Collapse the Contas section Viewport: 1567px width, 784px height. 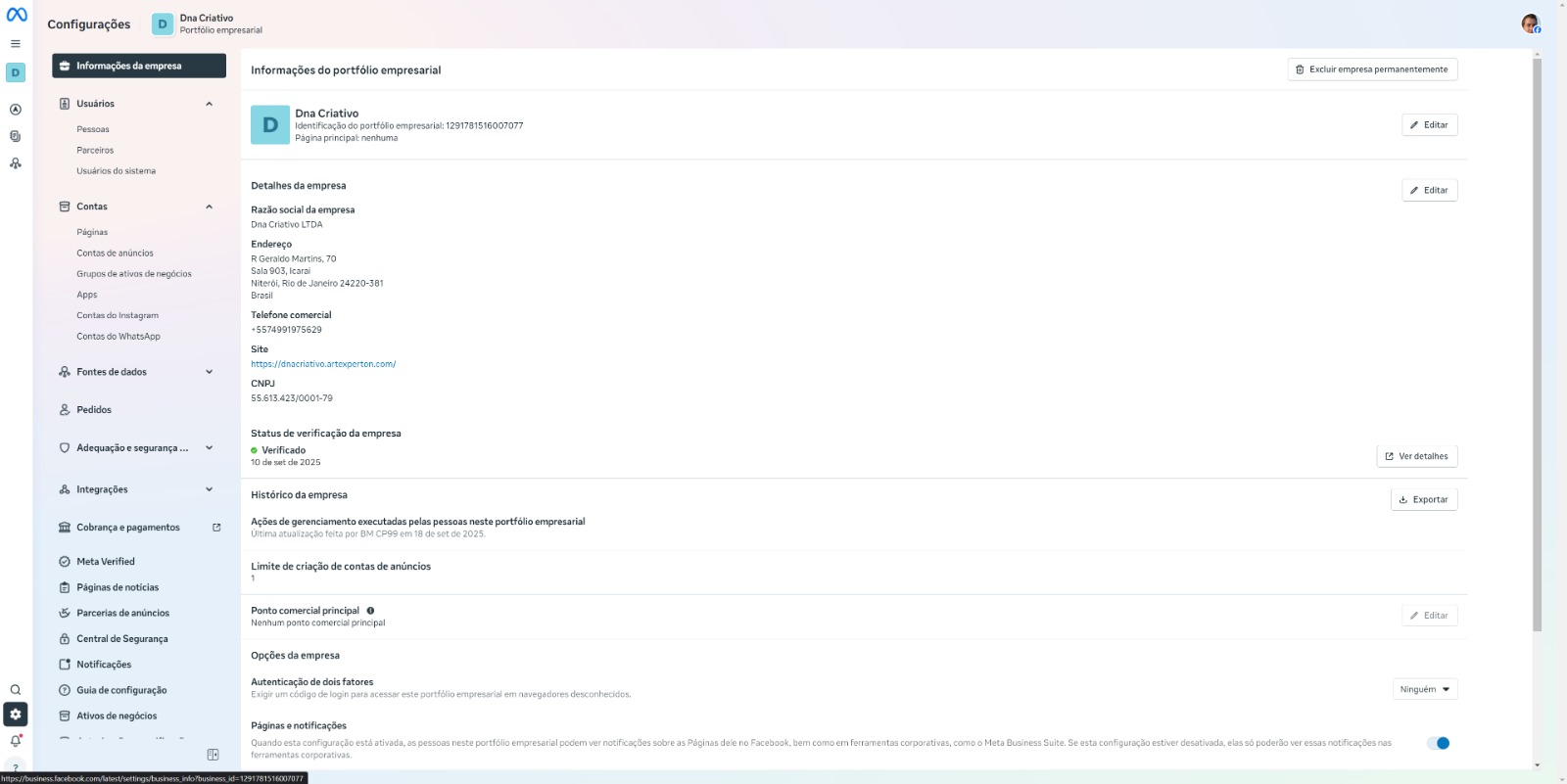click(x=209, y=207)
